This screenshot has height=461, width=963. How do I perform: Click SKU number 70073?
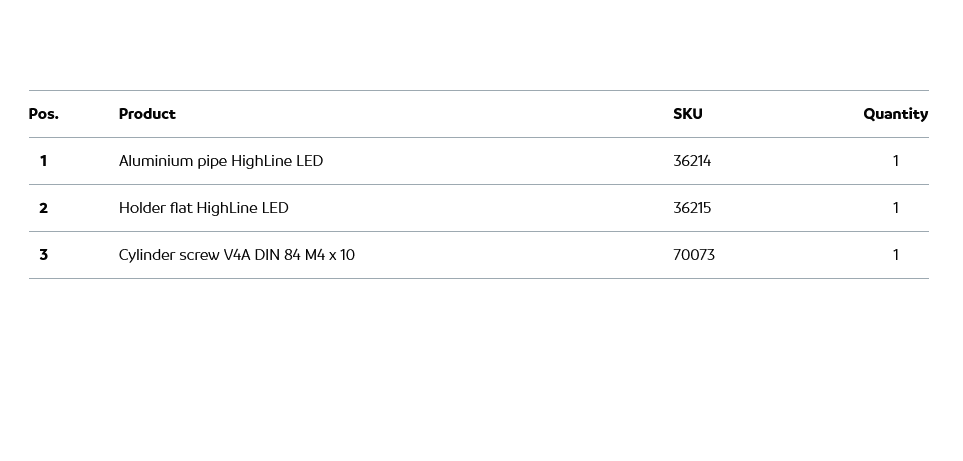pyautogui.click(x=693, y=255)
